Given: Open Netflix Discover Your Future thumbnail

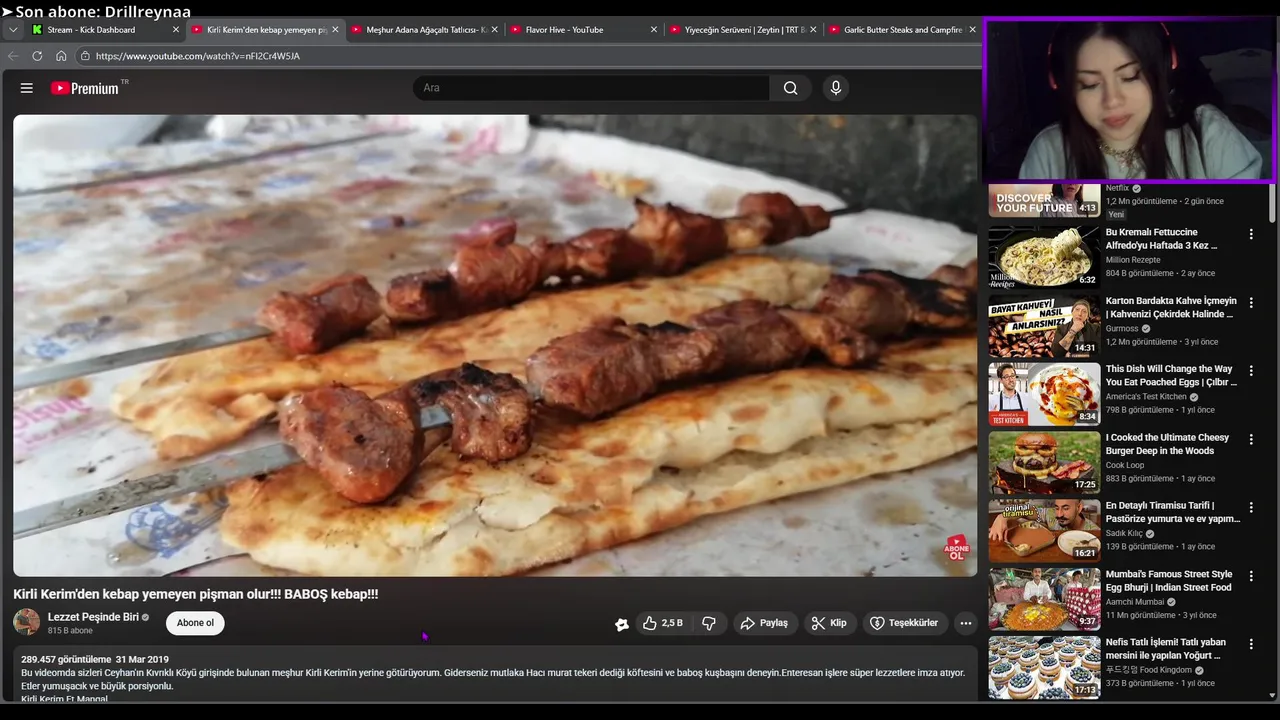Looking at the screenshot, I should click(x=1044, y=200).
